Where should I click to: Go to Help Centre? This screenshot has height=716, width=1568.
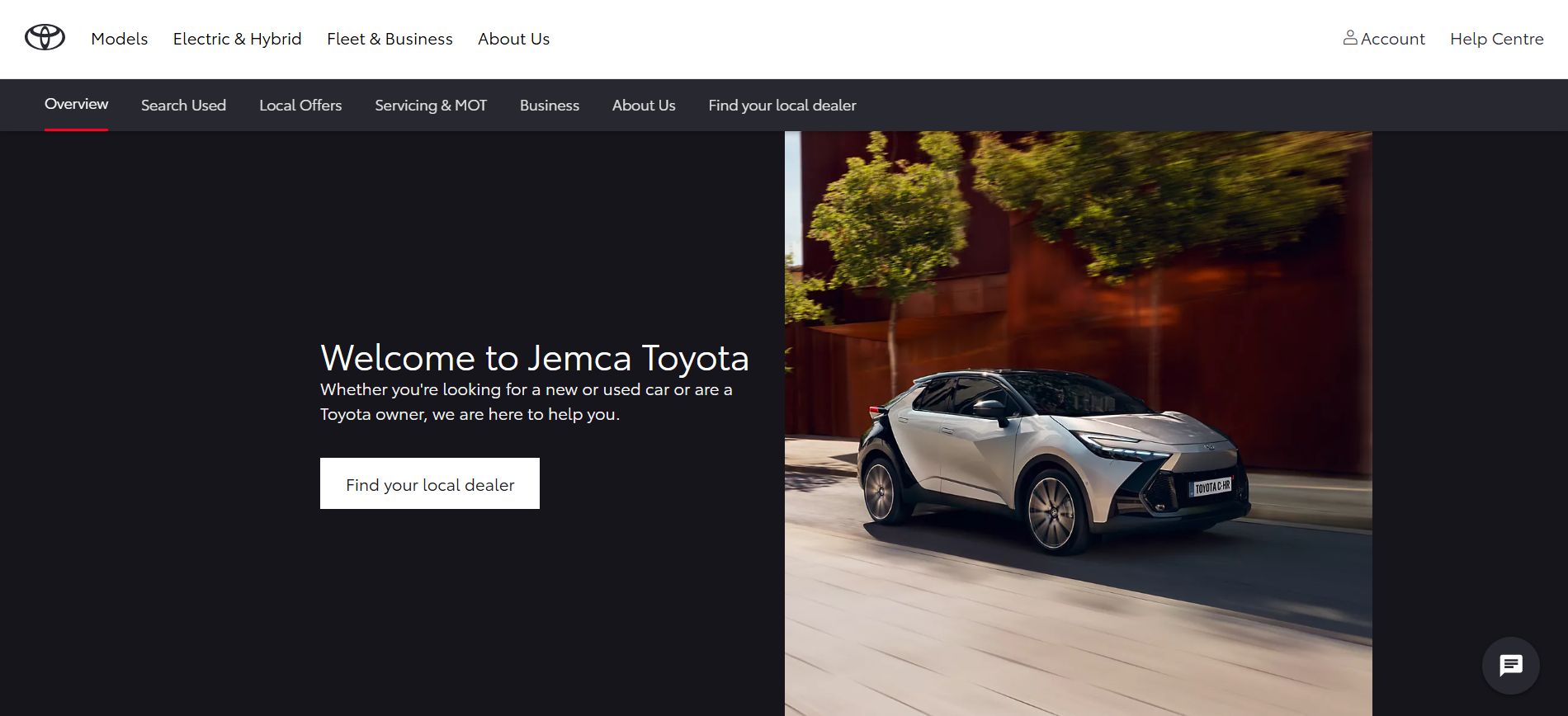[x=1496, y=39]
